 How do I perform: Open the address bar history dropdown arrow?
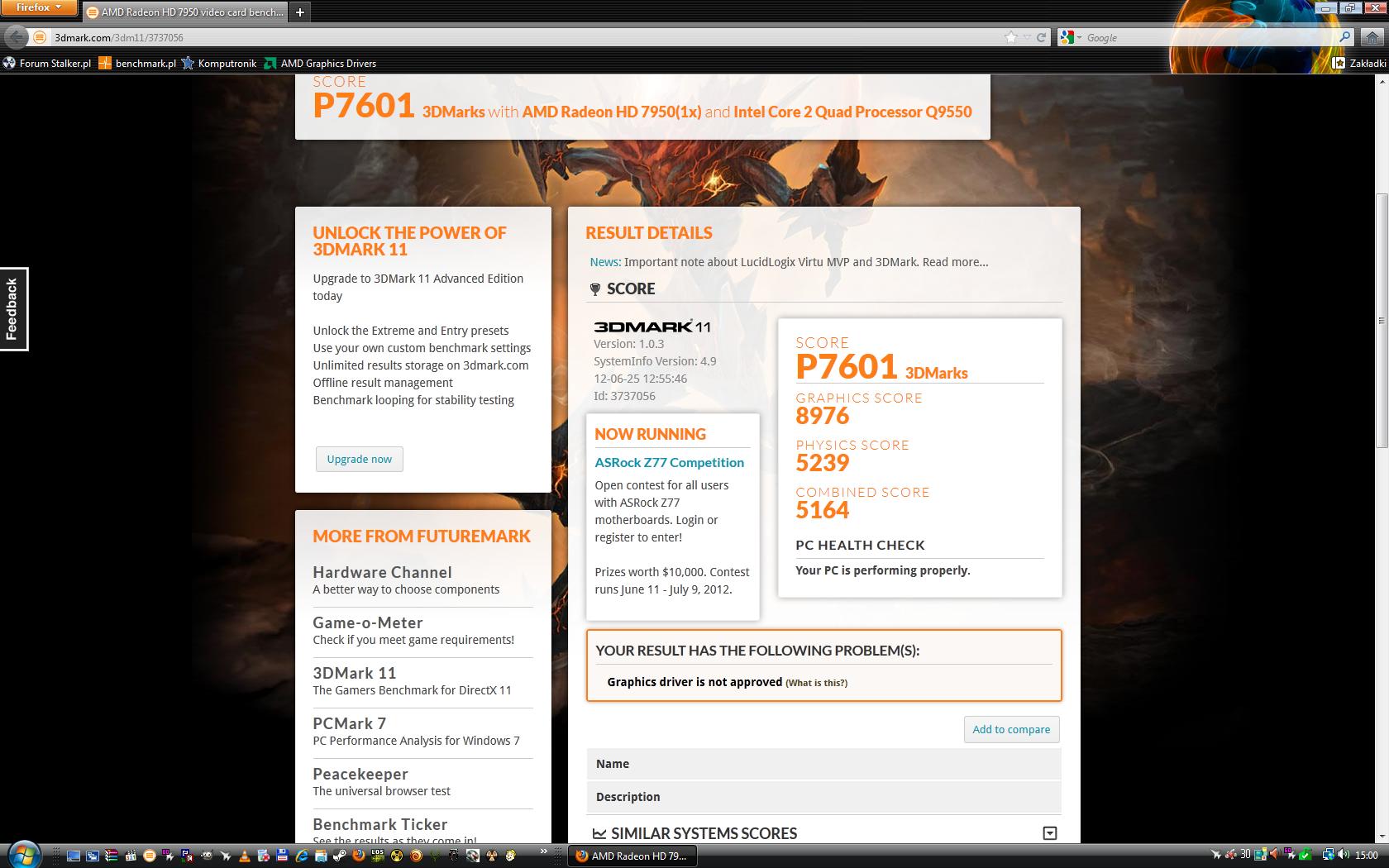pyautogui.click(x=1027, y=37)
